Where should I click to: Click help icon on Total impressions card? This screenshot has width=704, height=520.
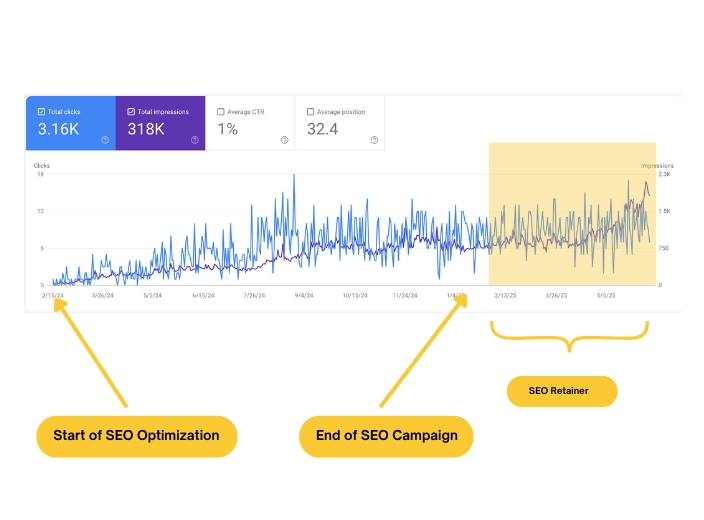click(x=195, y=140)
